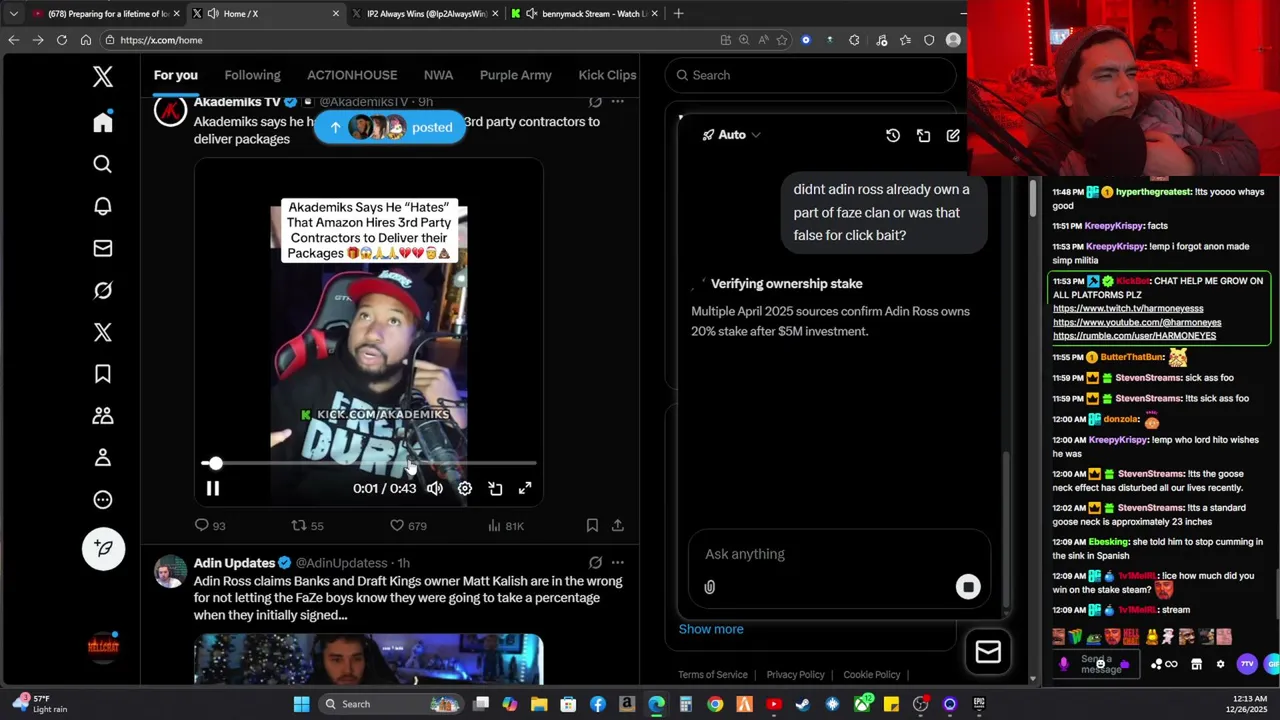Toggle video repost/loop icon beside settings
This screenshot has width=1280, height=720.
click(x=495, y=488)
